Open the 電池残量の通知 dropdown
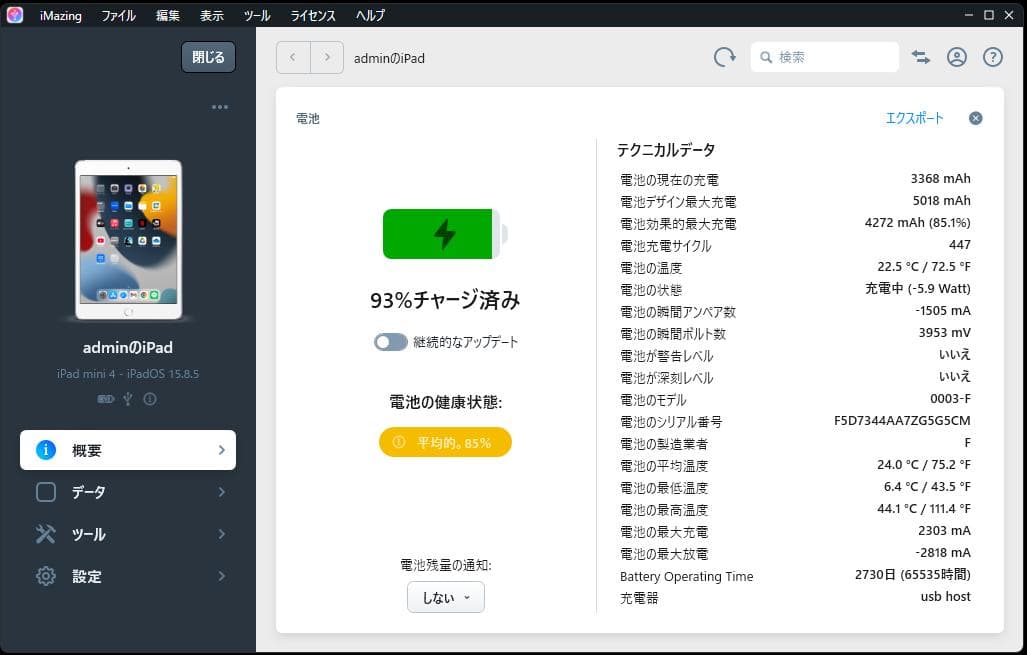Viewport: 1027px width, 655px height. [x=446, y=597]
